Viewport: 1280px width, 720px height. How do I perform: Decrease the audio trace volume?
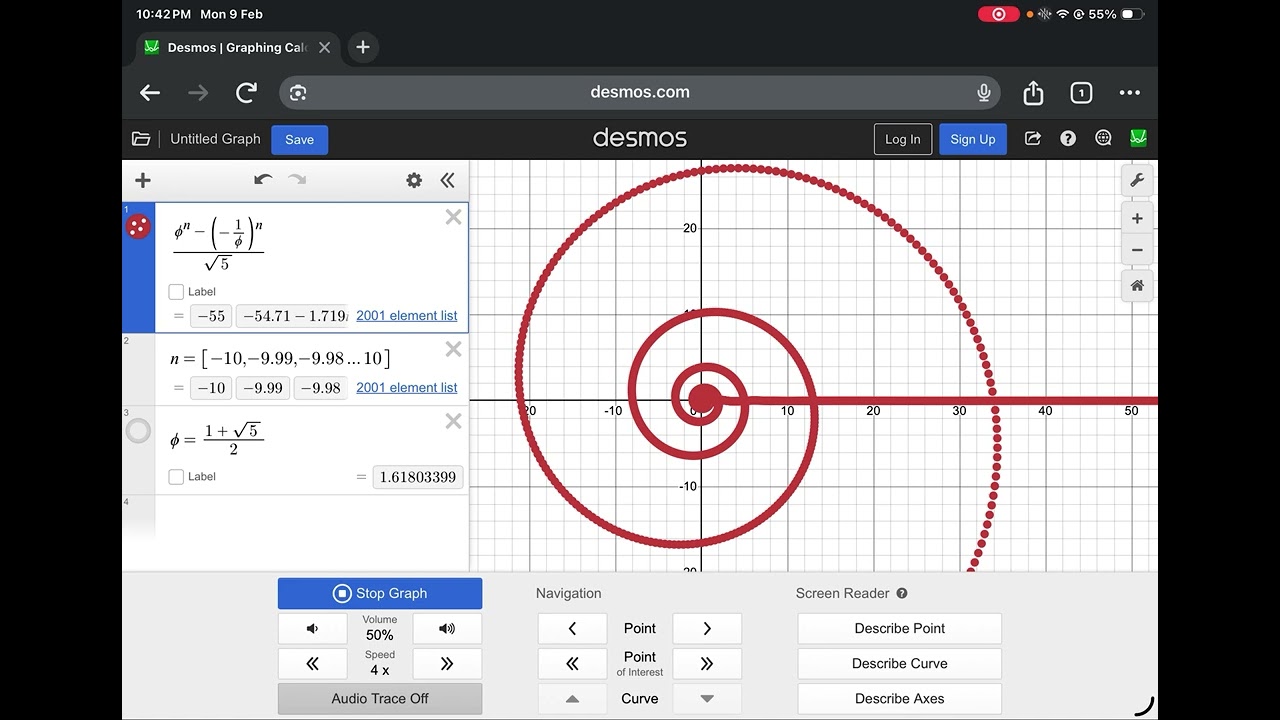pyautogui.click(x=312, y=629)
